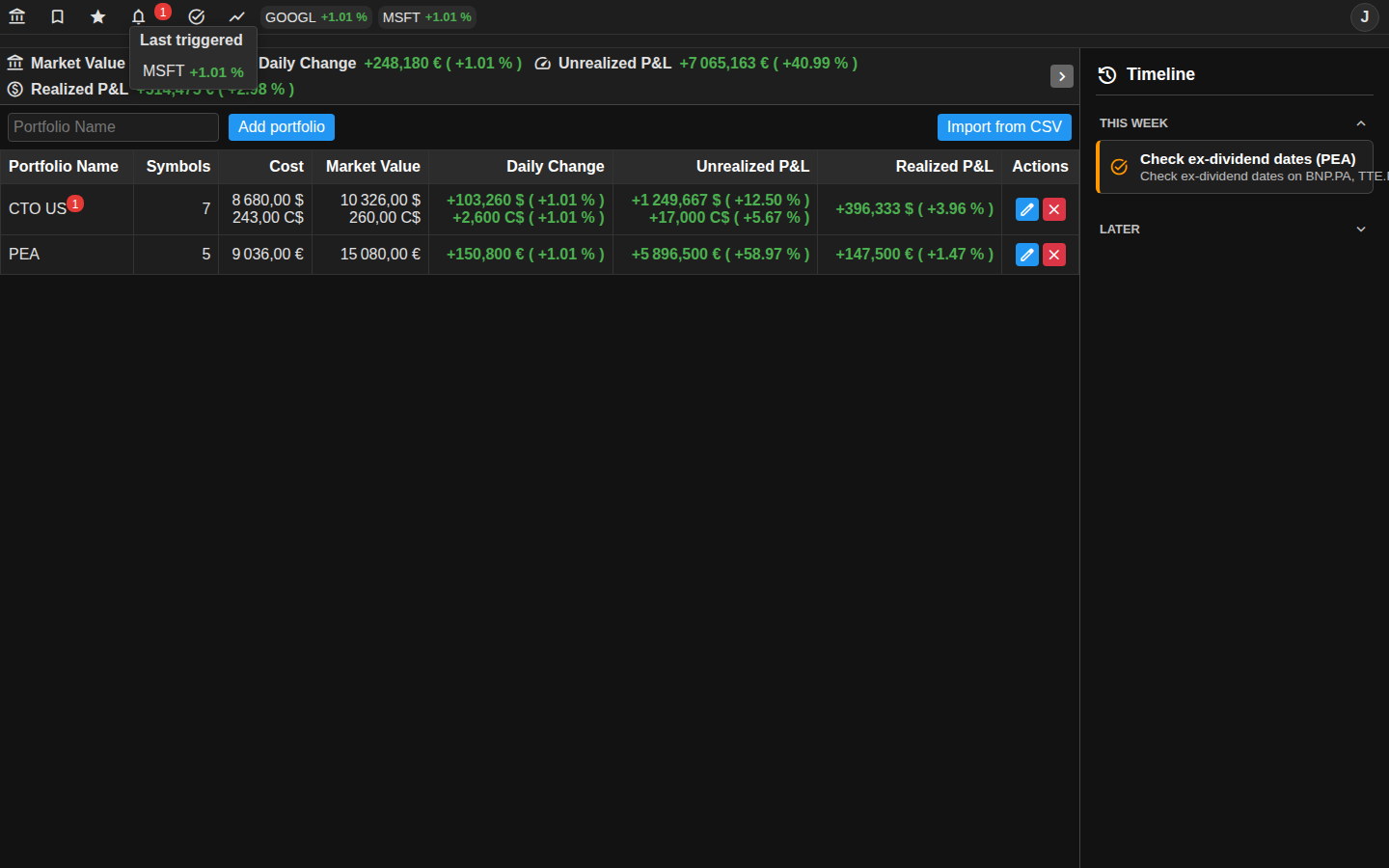Click the Market Value bank icon in summary
The image size is (1389, 868).
15,63
